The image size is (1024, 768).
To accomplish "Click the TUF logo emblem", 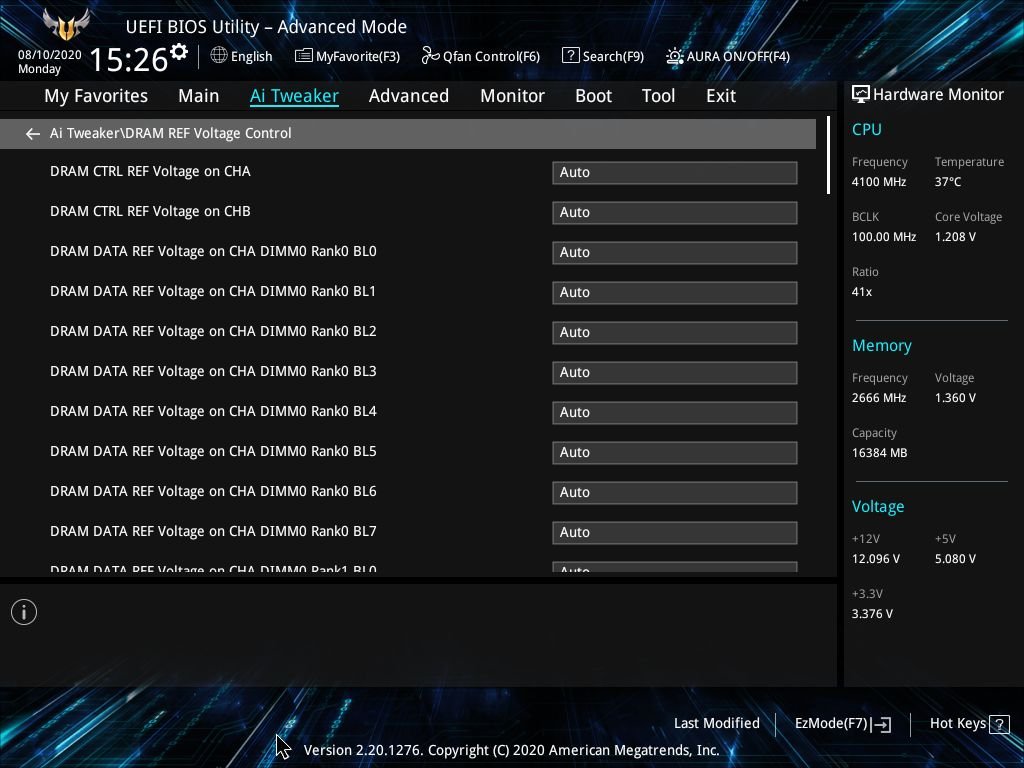I will tap(66, 25).
